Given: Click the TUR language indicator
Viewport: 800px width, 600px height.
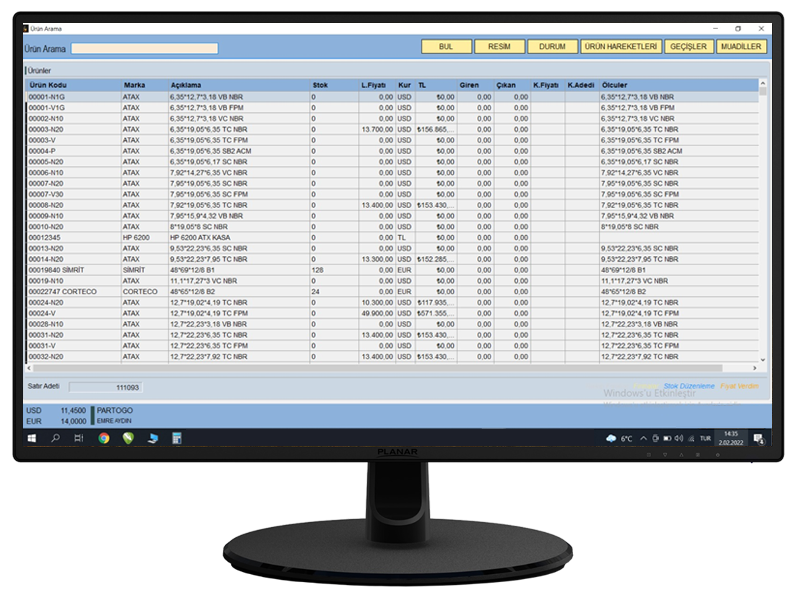Looking at the screenshot, I should click(705, 438).
